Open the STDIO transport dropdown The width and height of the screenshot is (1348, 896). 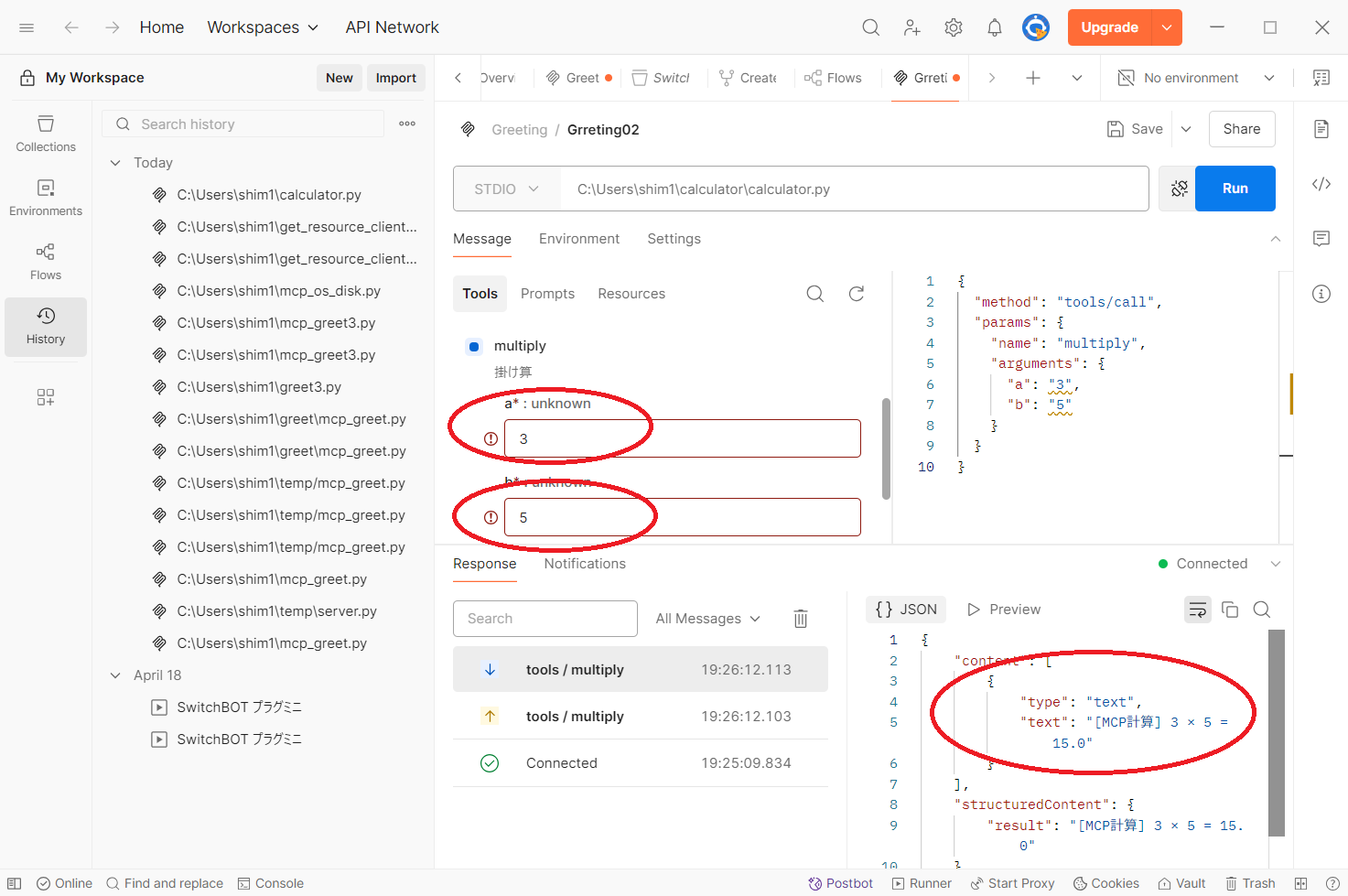coord(507,189)
